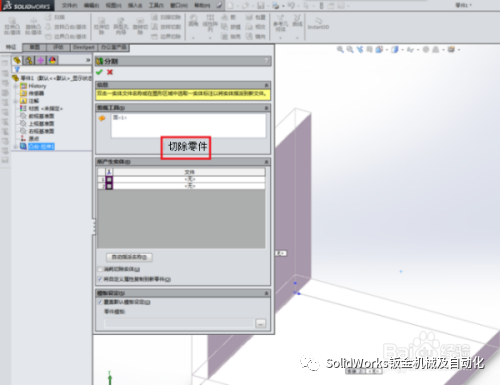This screenshot has width=500, height=385.
Task: Click Zoom to Area magnifier icon
Action: (350, 50)
